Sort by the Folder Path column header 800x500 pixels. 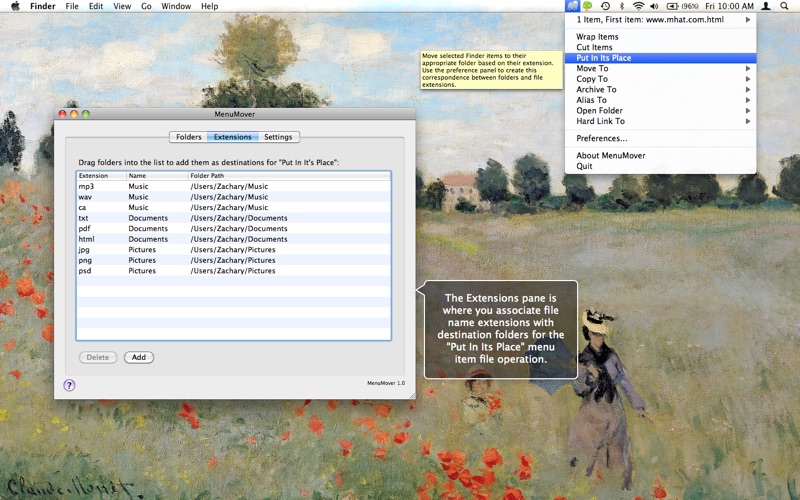pos(289,176)
